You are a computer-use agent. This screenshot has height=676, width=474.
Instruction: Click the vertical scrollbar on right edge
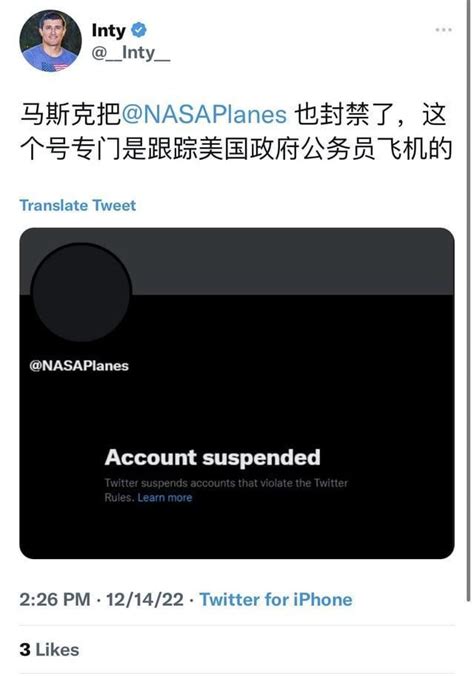[x=468, y=302]
